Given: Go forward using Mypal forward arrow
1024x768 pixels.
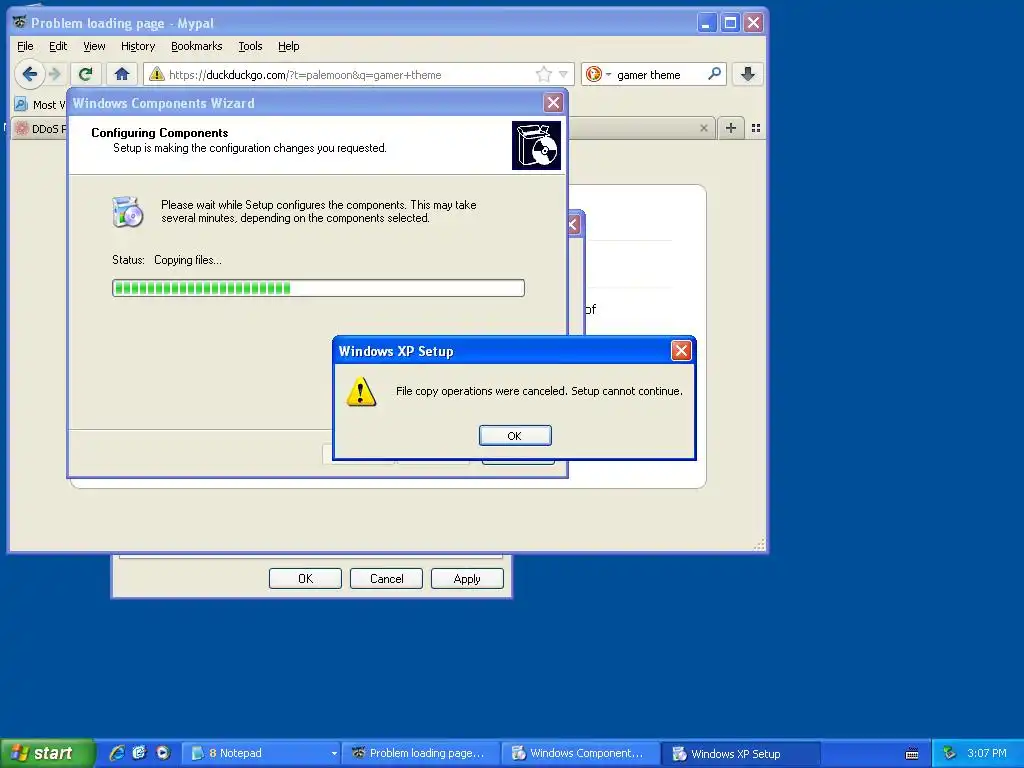Looking at the screenshot, I should click(56, 74).
